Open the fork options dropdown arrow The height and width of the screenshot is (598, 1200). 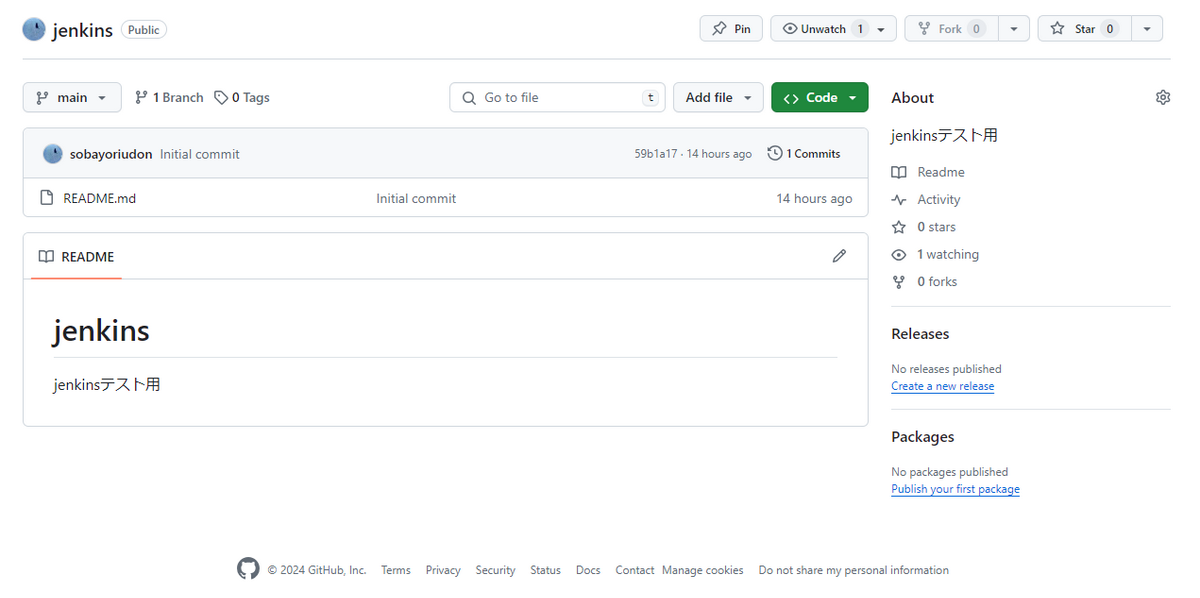point(1014,29)
